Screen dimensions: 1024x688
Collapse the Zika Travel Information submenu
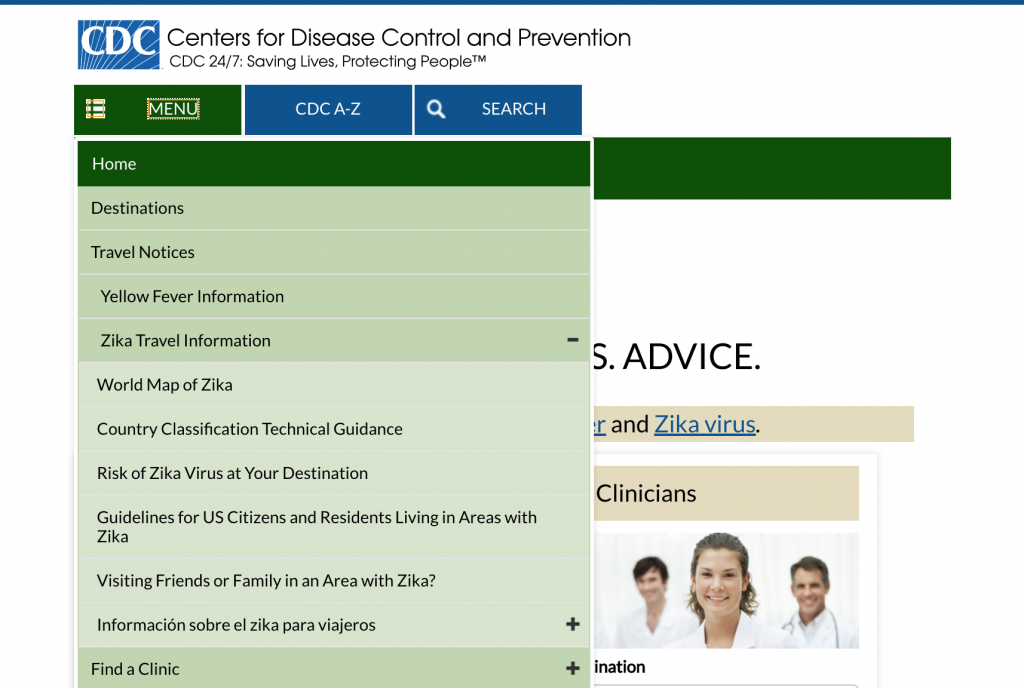coord(572,340)
